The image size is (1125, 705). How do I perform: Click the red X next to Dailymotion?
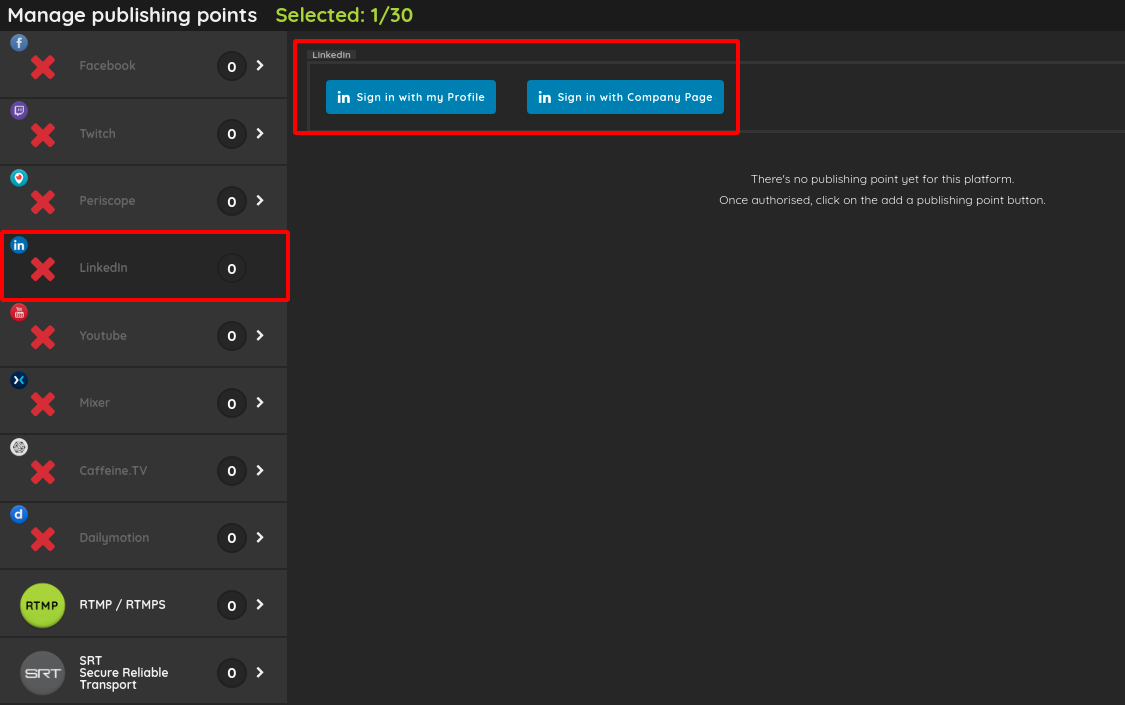pos(43,539)
